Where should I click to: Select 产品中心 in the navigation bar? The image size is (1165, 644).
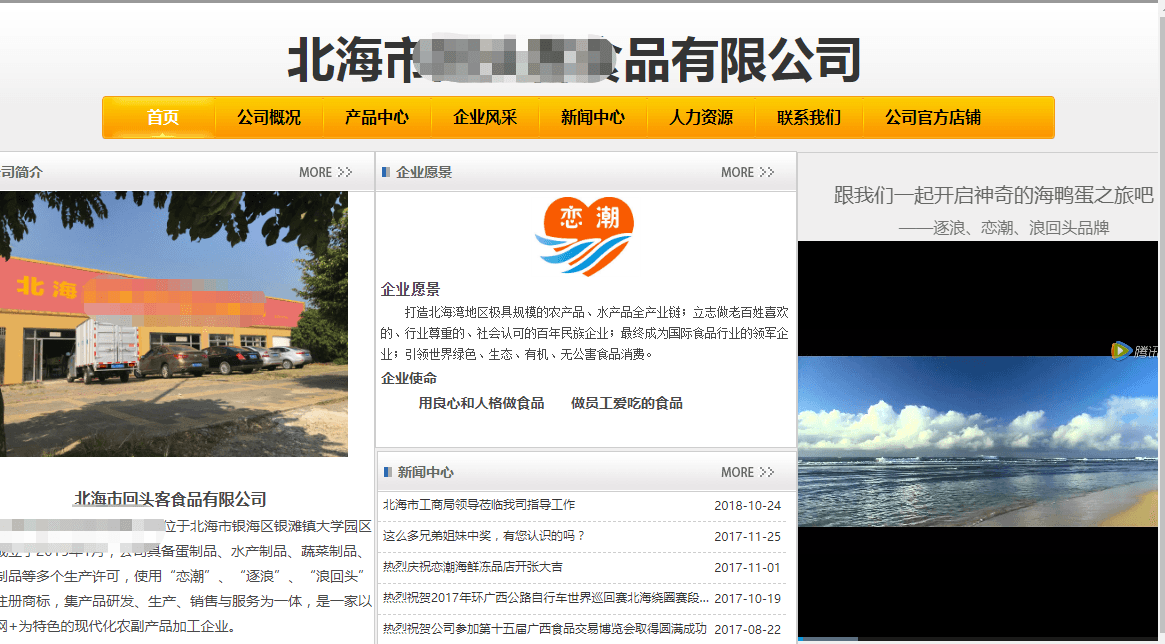[x=377, y=117]
